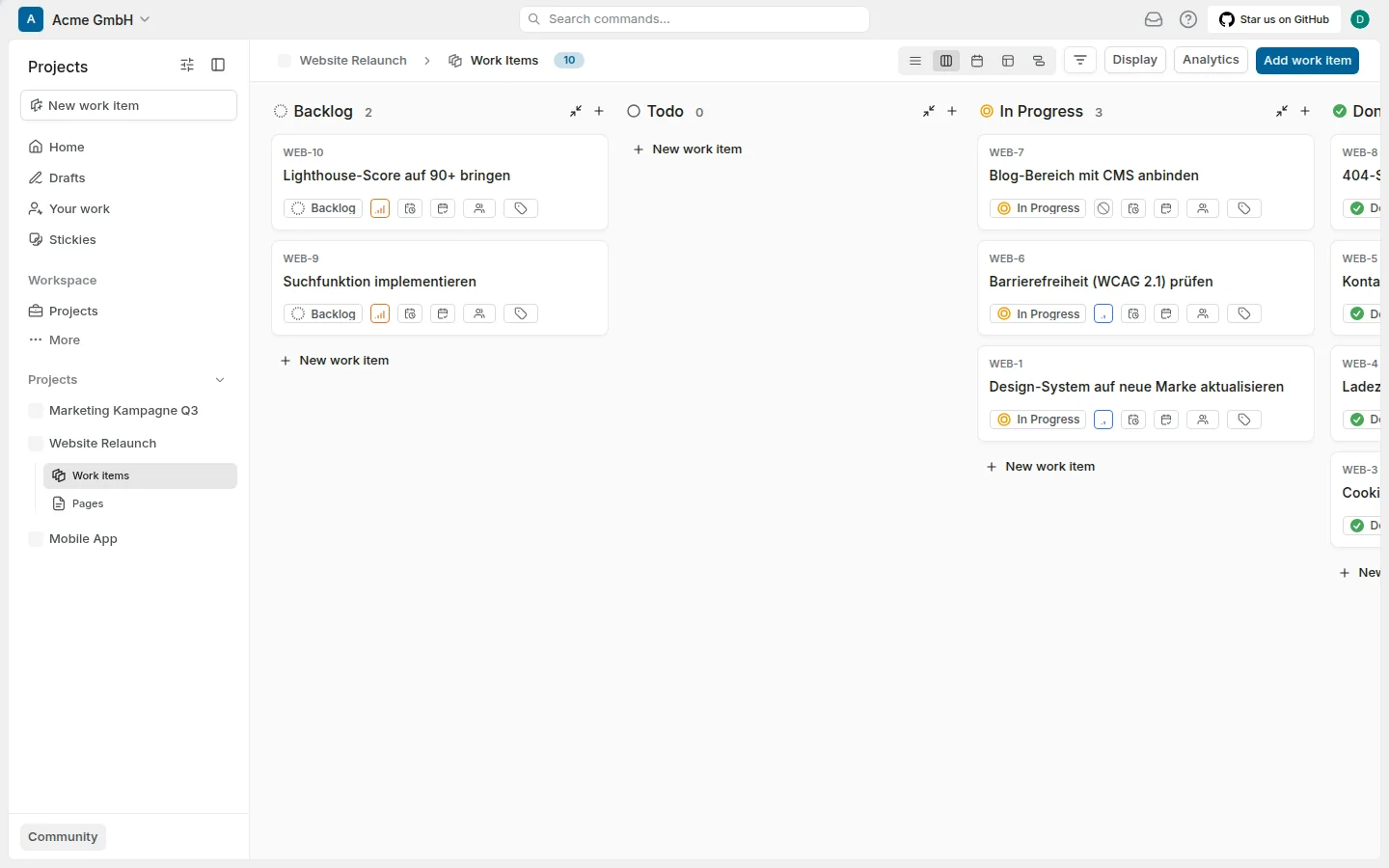This screenshot has height=868, width=1389.
Task: Switch to spreadsheet layout view
Action: pos(1008,61)
